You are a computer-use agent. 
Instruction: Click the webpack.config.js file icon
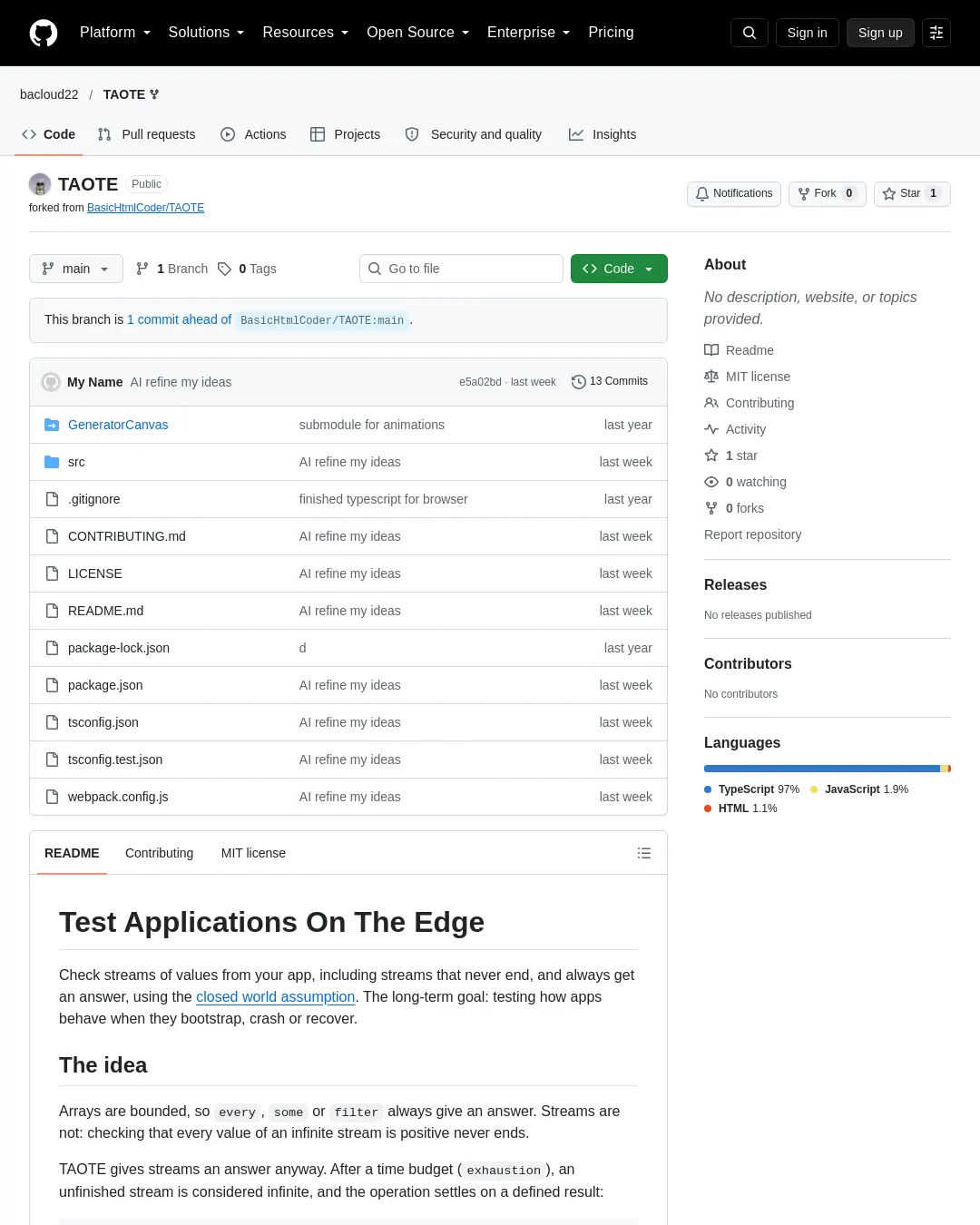coord(52,797)
